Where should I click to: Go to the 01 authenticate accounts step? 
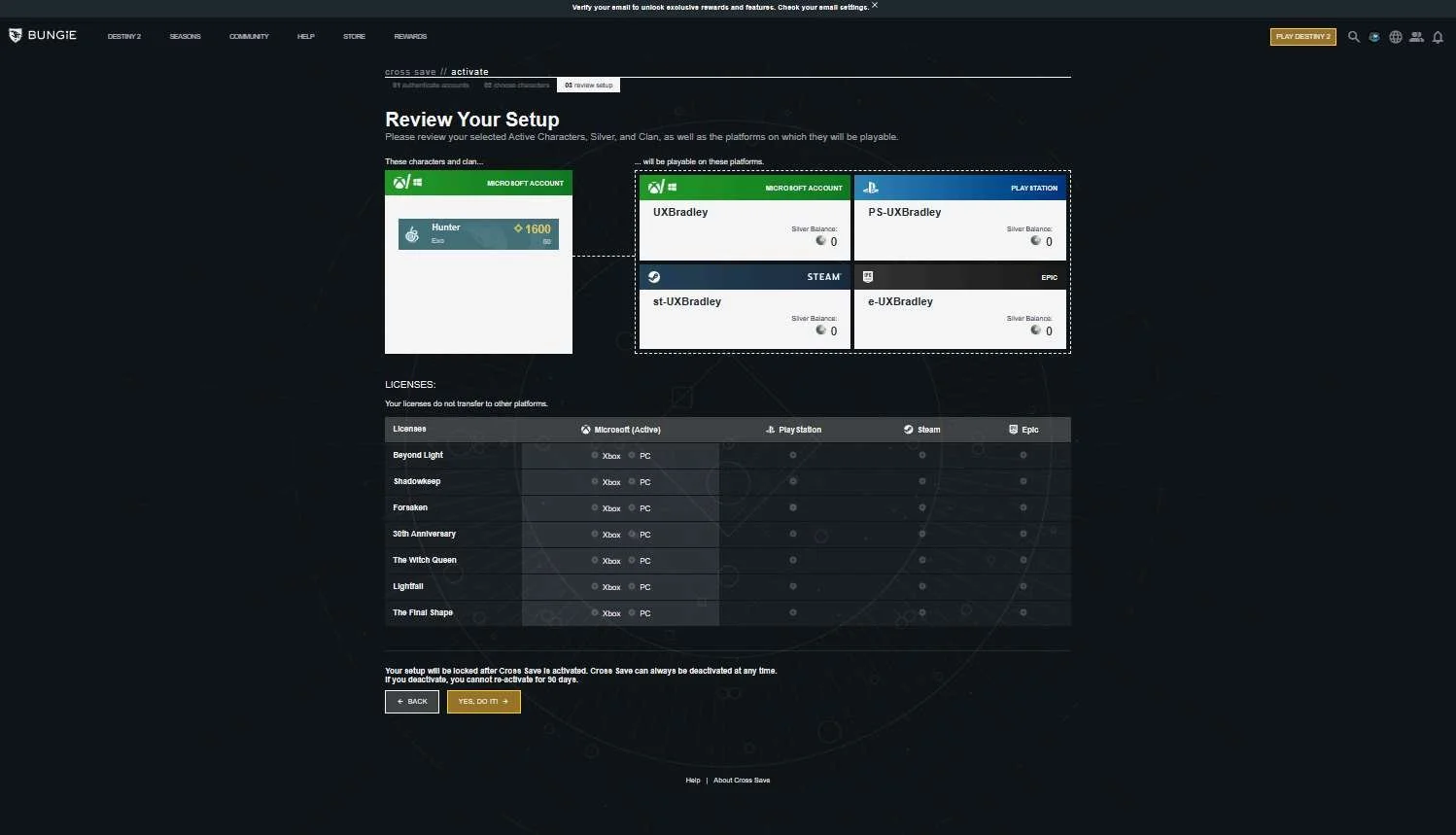431,86
